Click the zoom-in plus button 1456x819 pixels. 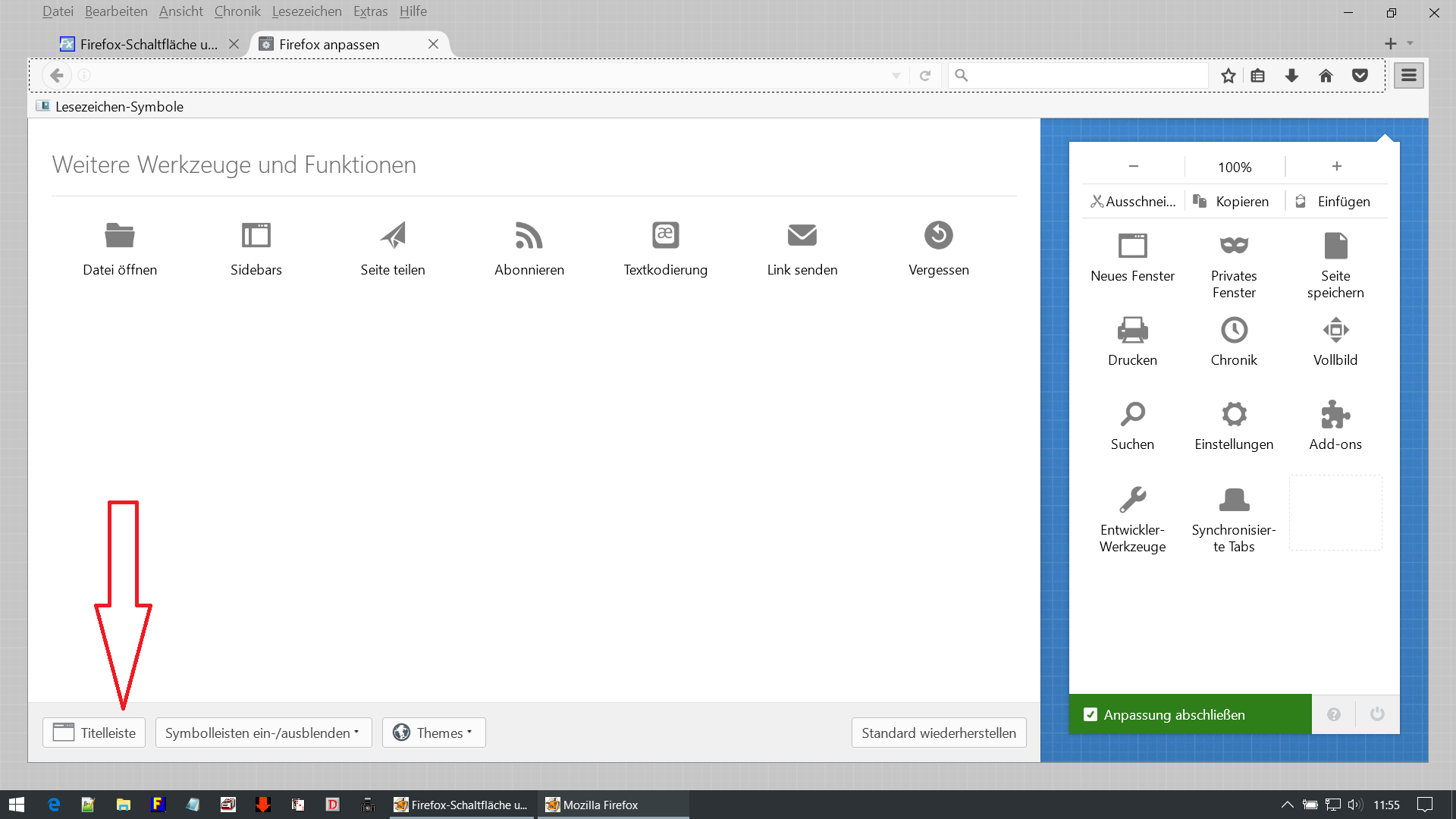(1336, 166)
